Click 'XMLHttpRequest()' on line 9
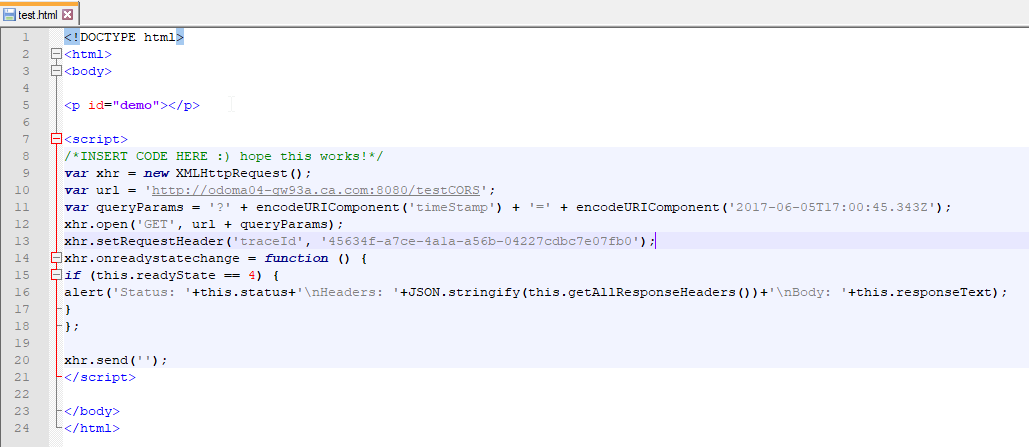 240,173
